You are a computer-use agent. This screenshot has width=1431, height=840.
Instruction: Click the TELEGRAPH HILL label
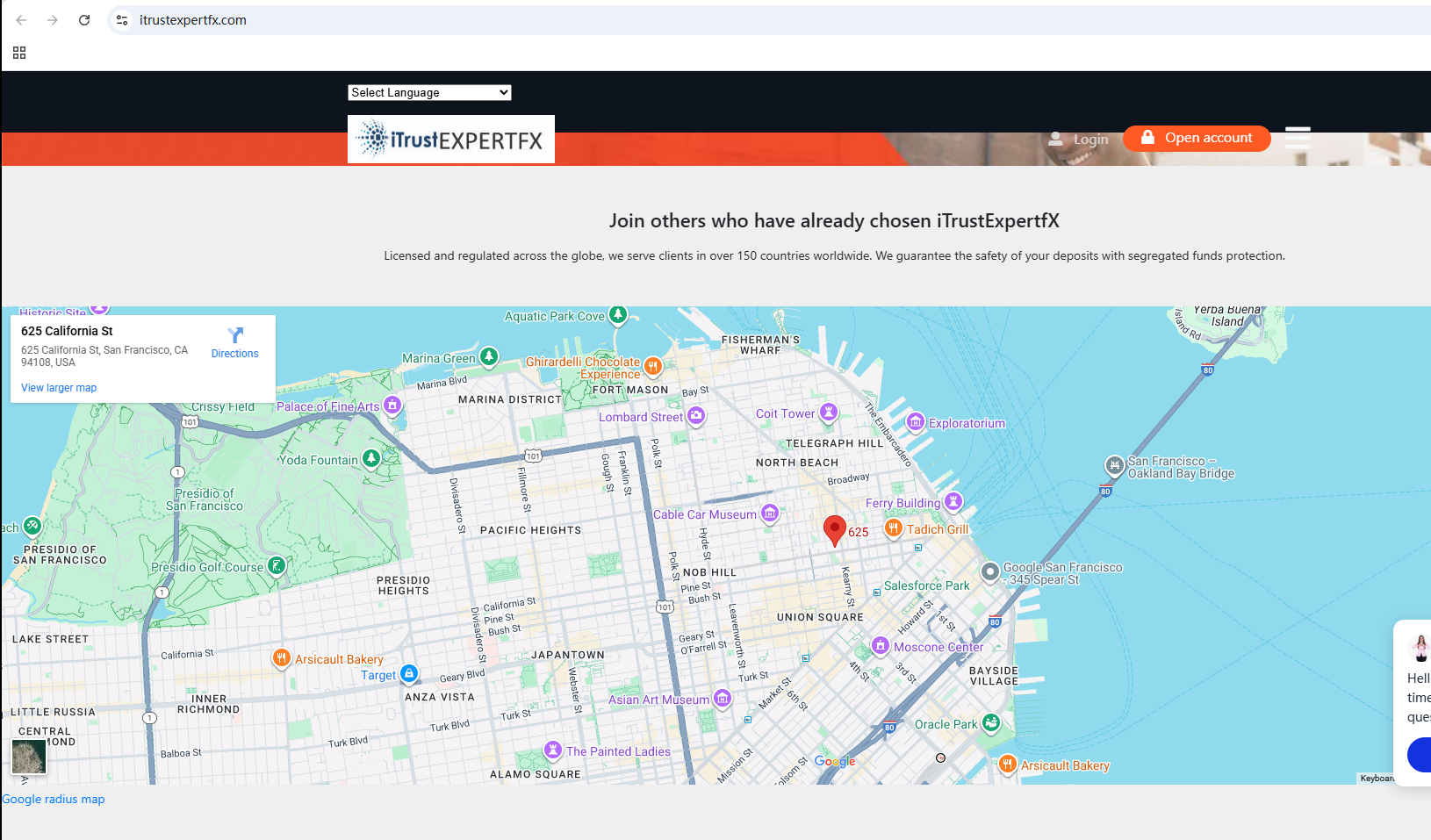pos(834,443)
